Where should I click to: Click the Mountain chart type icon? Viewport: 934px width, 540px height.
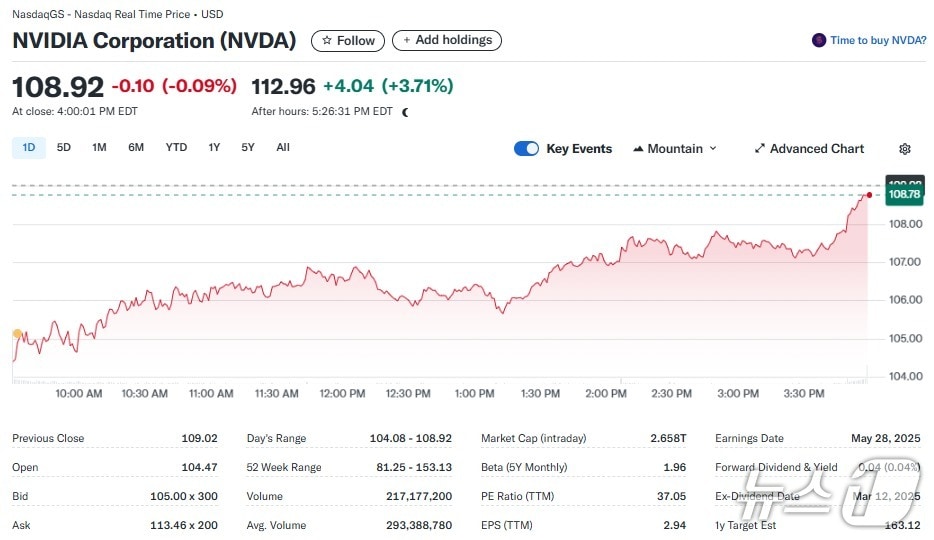point(638,149)
